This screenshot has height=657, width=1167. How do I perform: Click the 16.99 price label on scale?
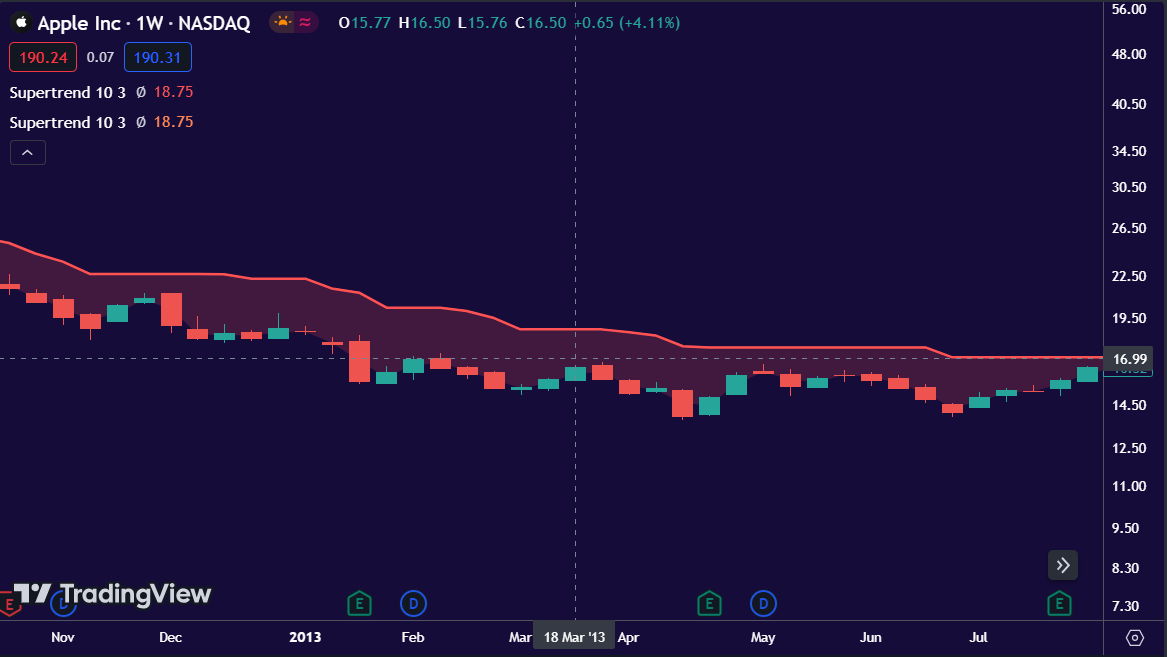click(1129, 358)
